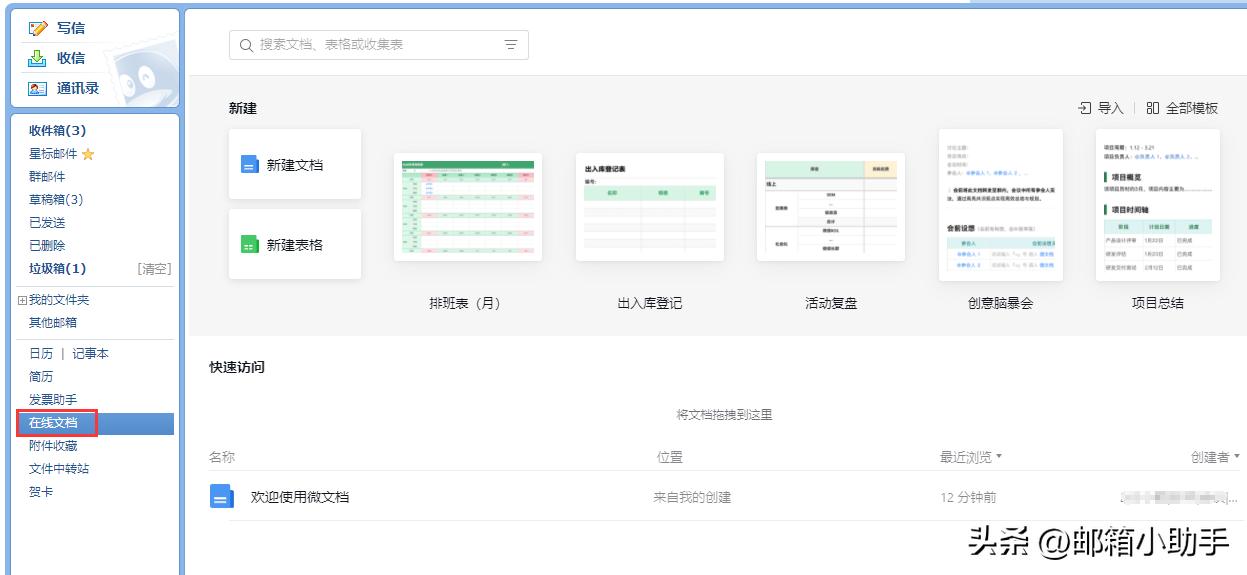The image size is (1247, 575).
Task: Click the 导入 import button
Action: pos(1101,108)
